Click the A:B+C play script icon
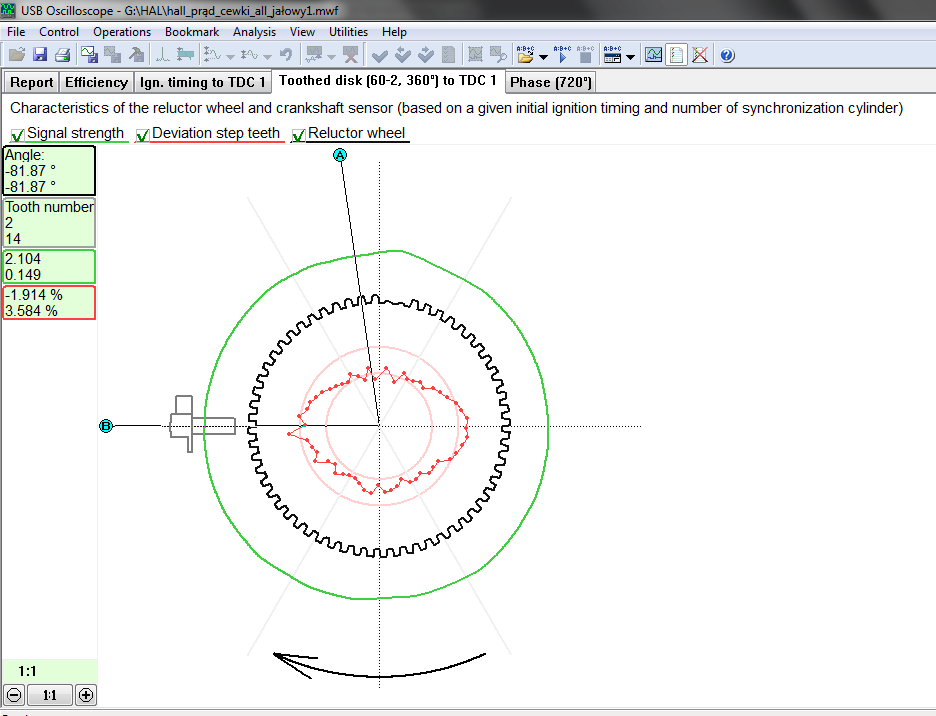 coord(562,55)
